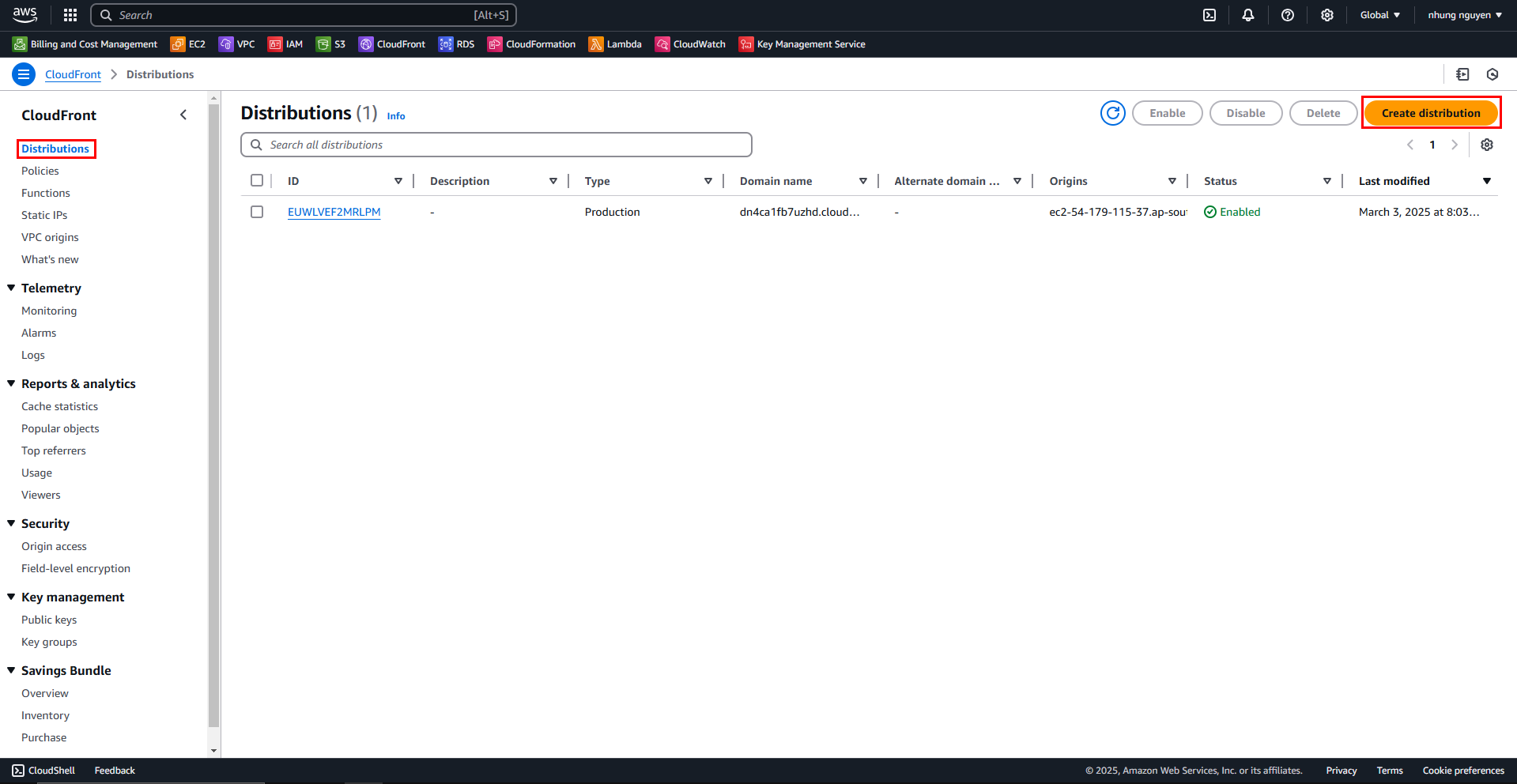Open table preferences gear icon

[1487, 145]
